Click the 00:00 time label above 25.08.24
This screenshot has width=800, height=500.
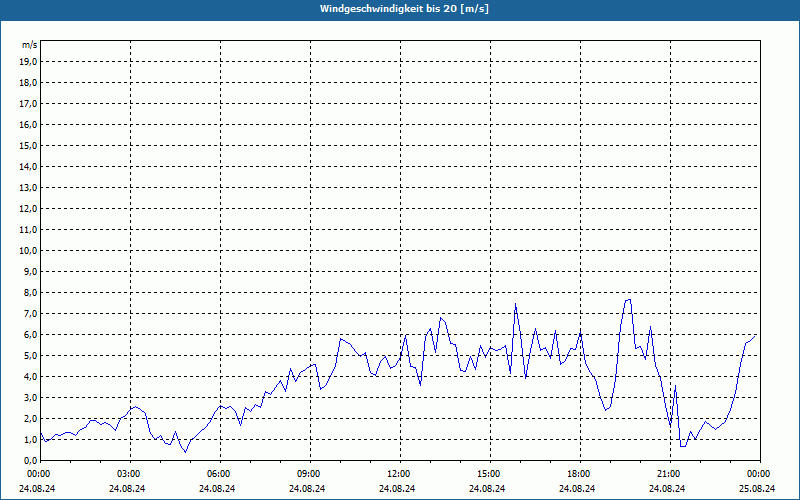click(x=759, y=474)
